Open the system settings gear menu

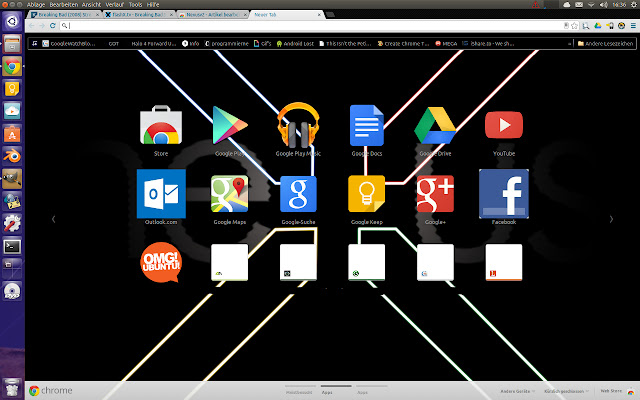click(634, 4)
